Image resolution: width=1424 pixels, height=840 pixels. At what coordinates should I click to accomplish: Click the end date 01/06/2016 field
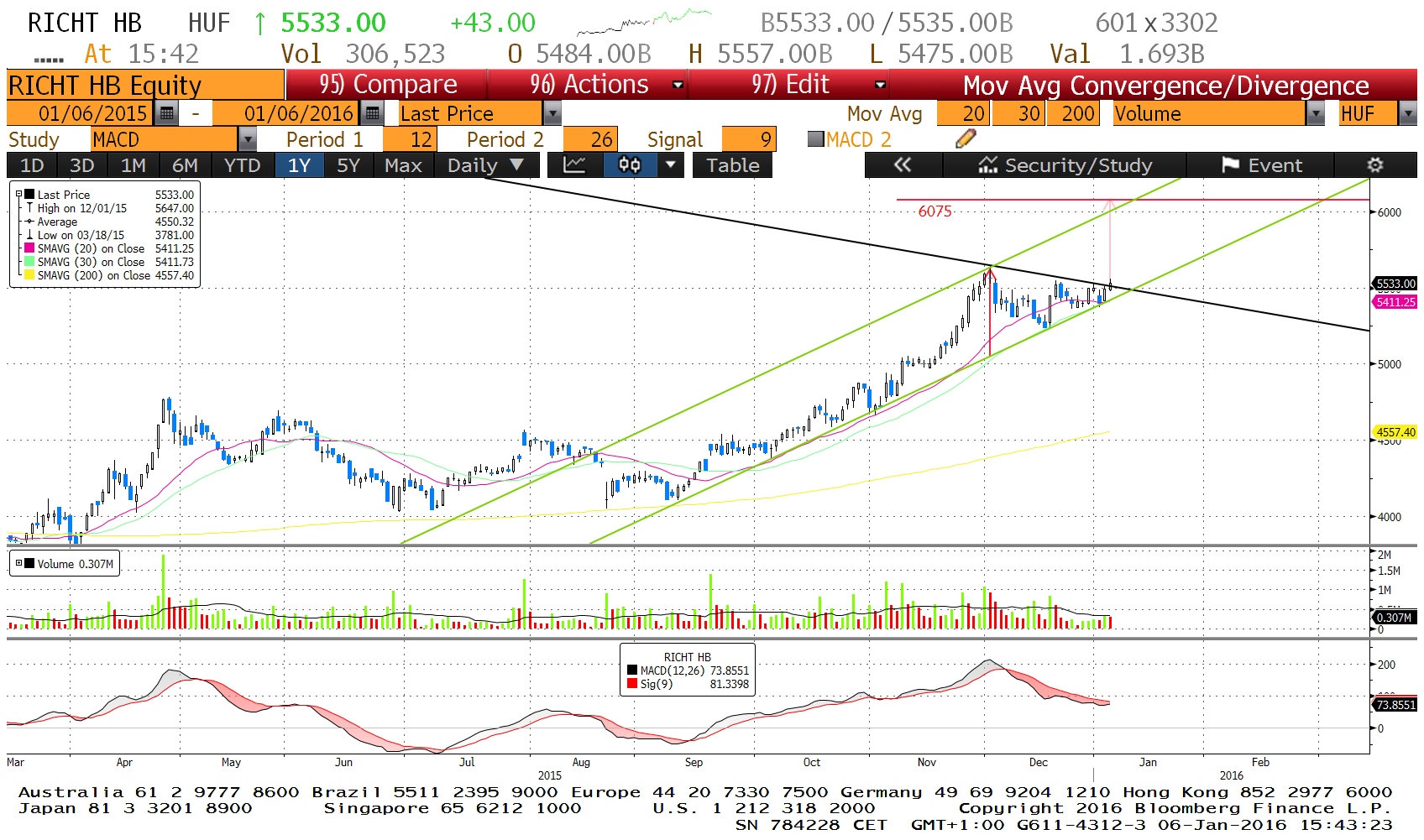pos(286,113)
